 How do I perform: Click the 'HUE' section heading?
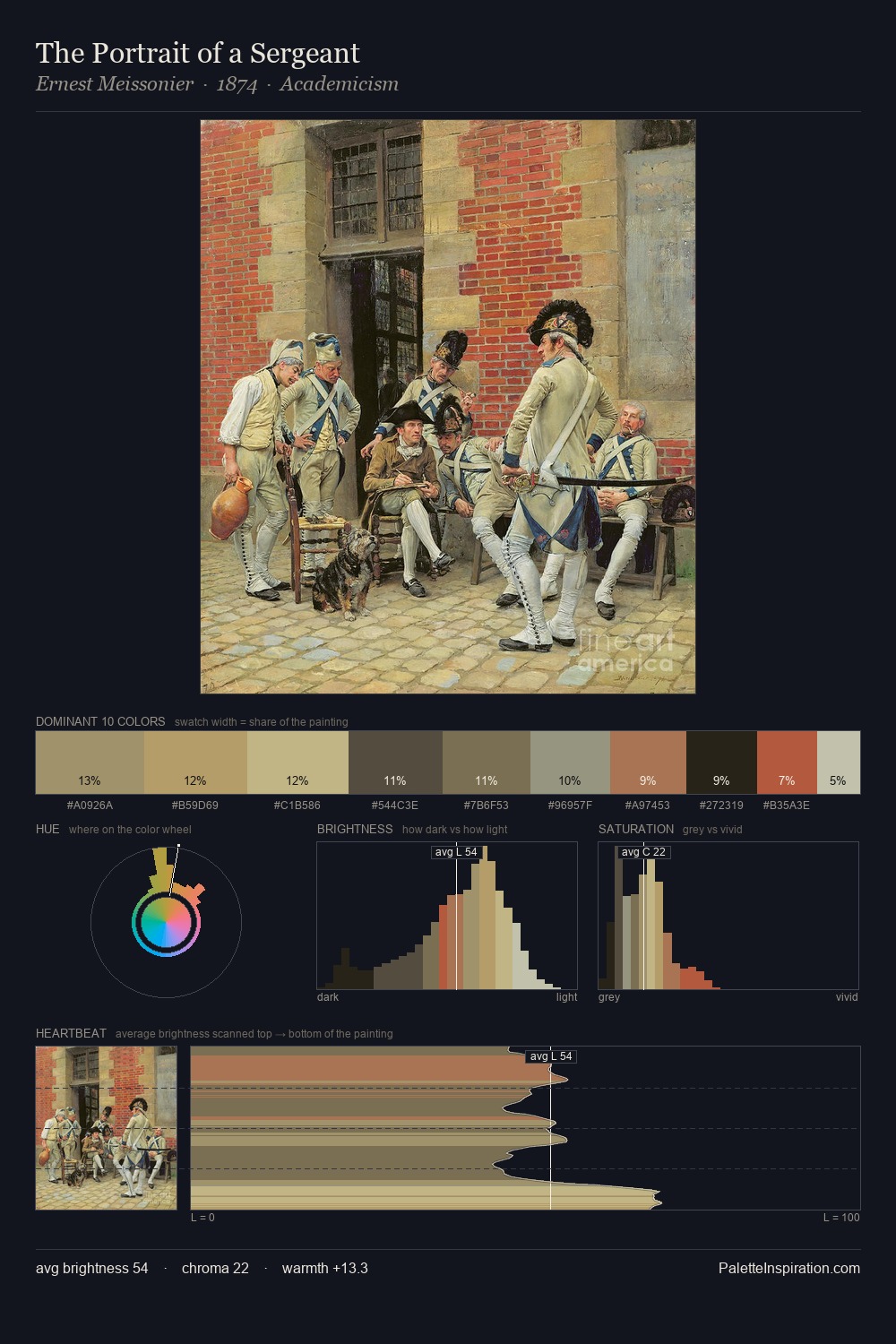(x=47, y=829)
